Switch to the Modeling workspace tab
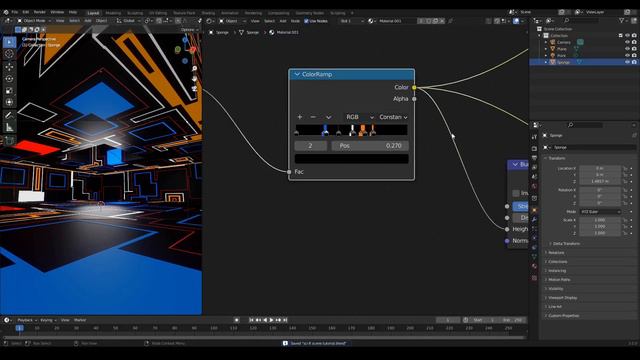Image resolution: width=640 pixels, height=360 pixels. click(x=113, y=13)
